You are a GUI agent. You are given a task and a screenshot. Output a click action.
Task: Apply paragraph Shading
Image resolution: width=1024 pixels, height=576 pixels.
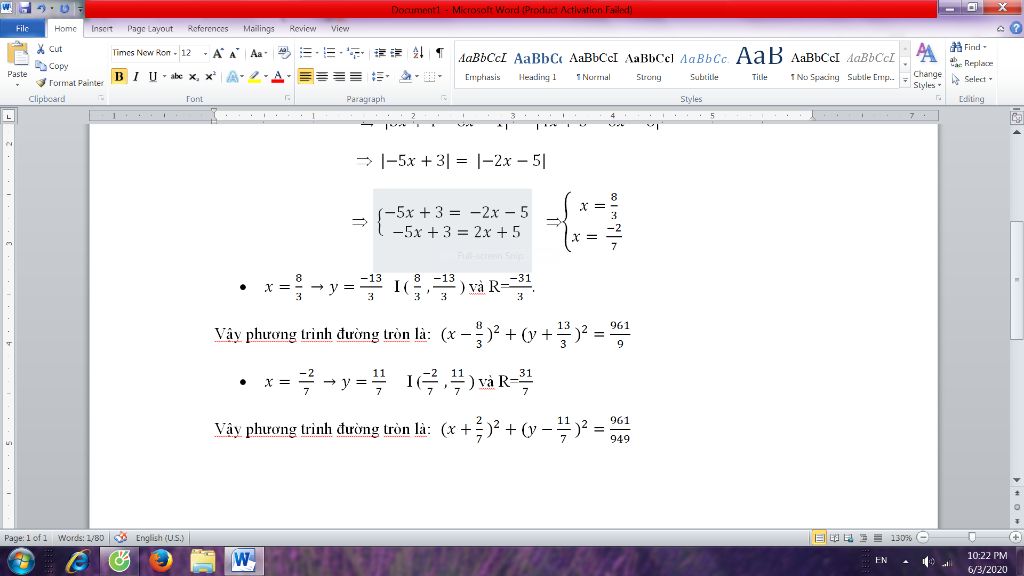click(406, 76)
